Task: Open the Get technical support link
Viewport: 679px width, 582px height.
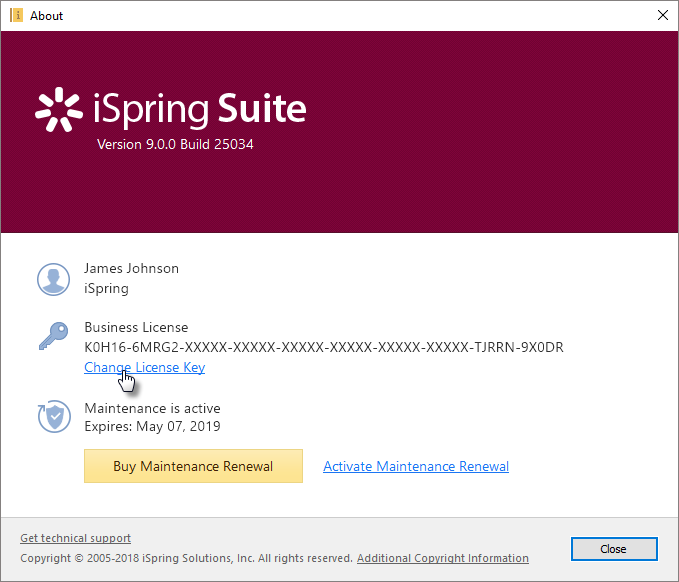Action: [75, 538]
